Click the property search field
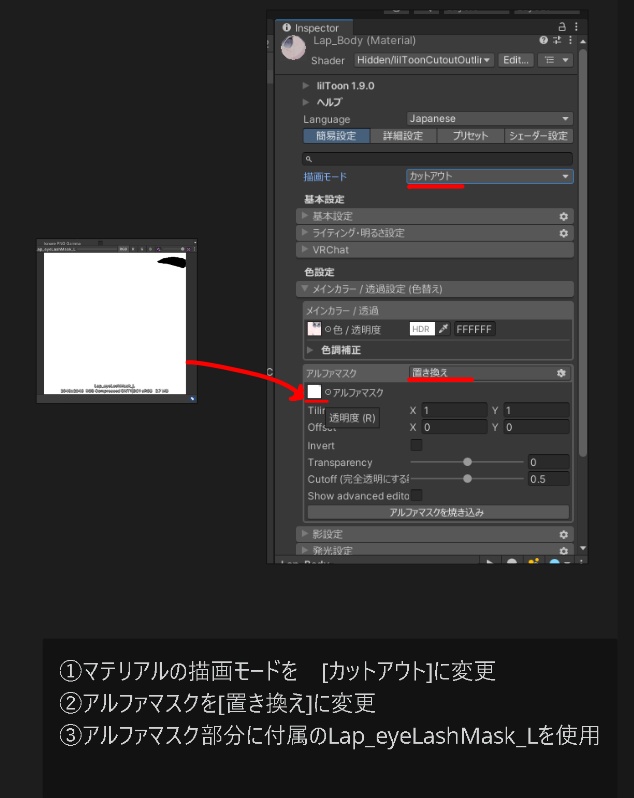634x798 pixels. point(437,159)
